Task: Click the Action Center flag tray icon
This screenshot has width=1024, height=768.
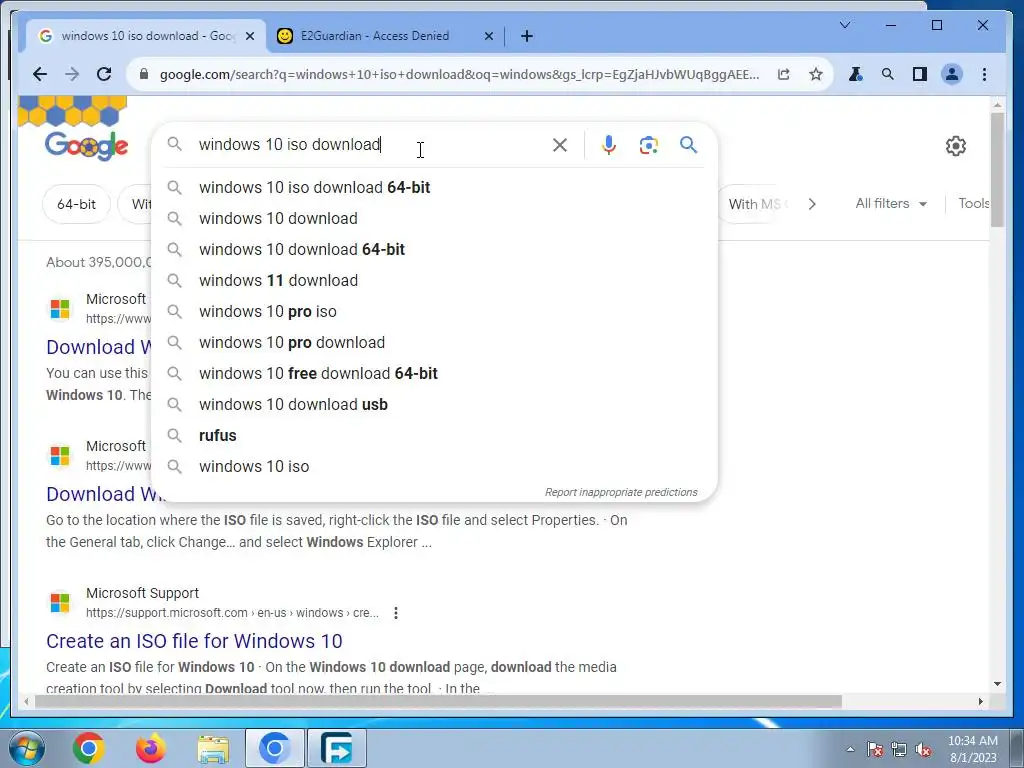Action: click(875, 749)
